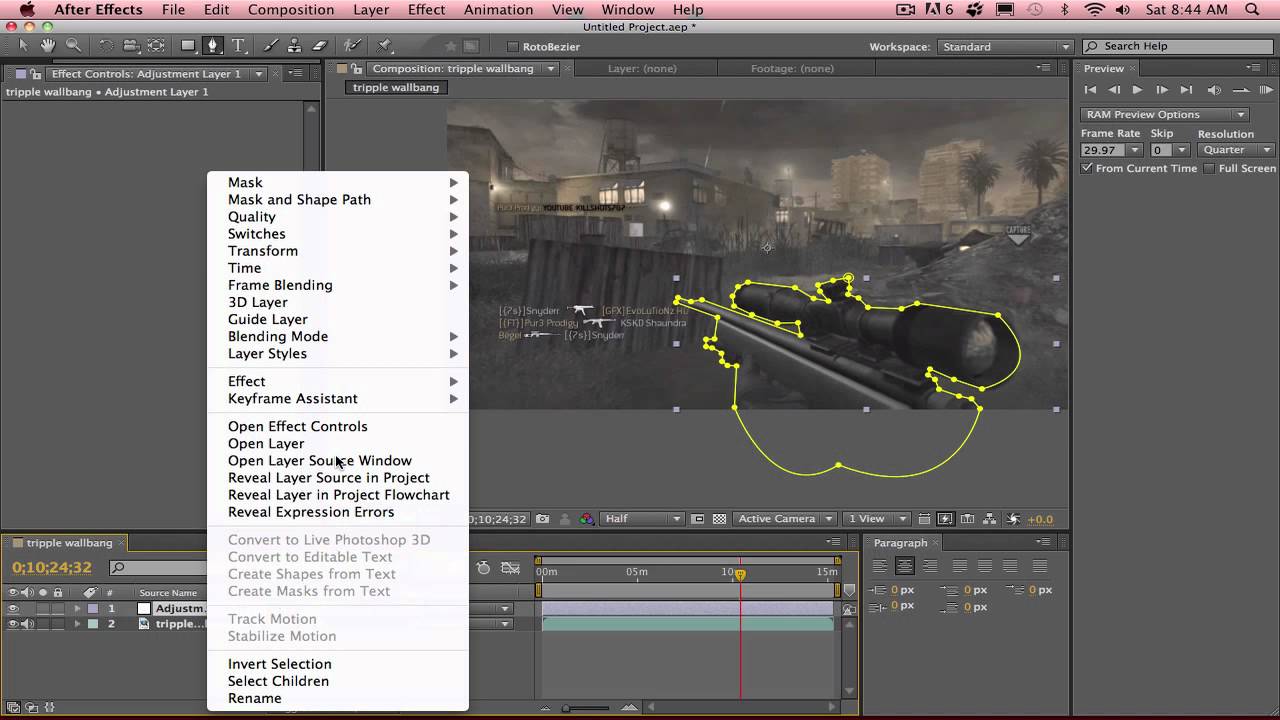The width and height of the screenshot is (1280, 720).
Task: Expand layer 1 properties triangle
Action: pyautogui.click(x=78, y=608)
